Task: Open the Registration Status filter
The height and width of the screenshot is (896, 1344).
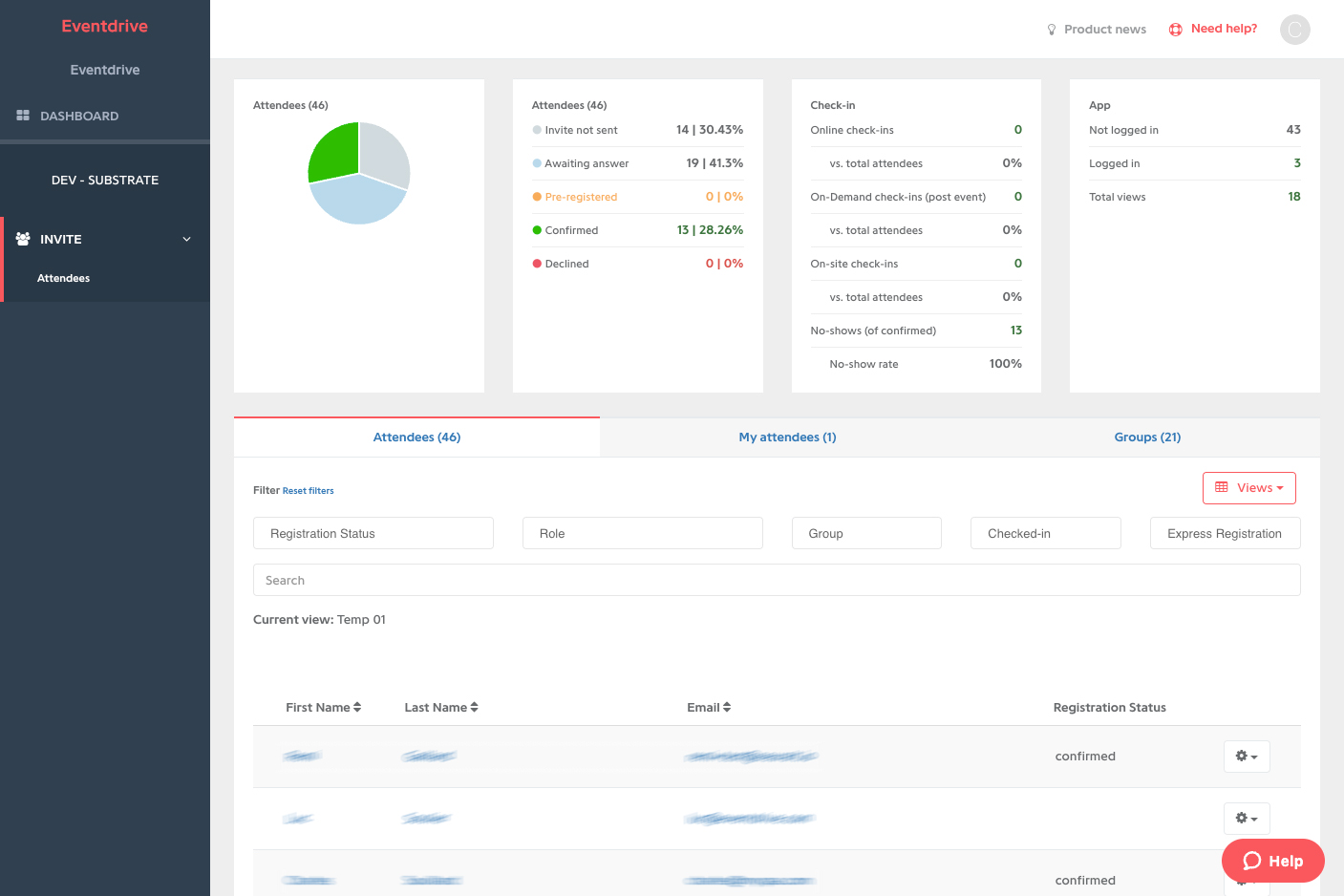Action: click(x=373, y=533)
